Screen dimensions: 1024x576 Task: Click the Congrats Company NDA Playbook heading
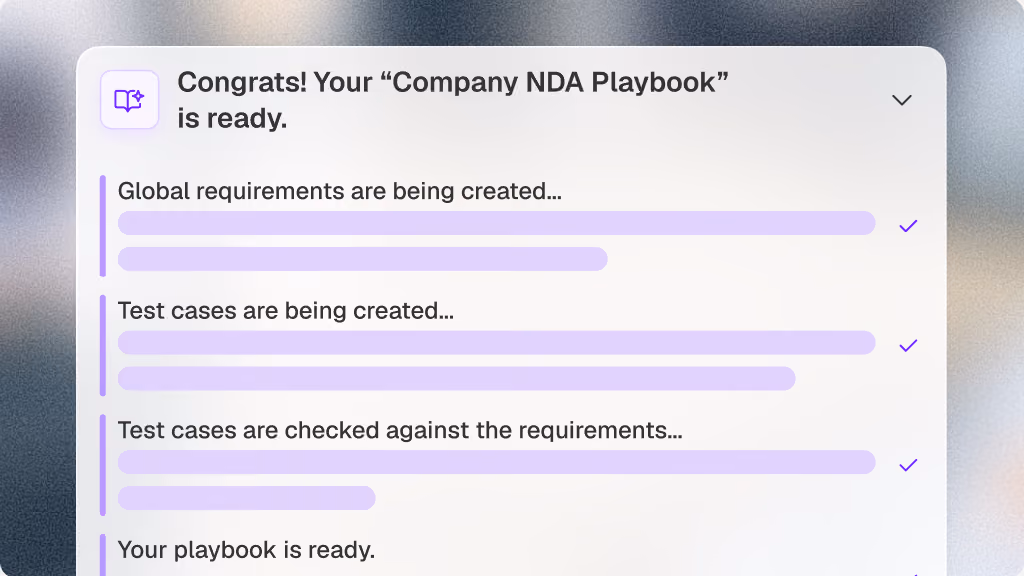pyautogui.click(x=453, y=100)
